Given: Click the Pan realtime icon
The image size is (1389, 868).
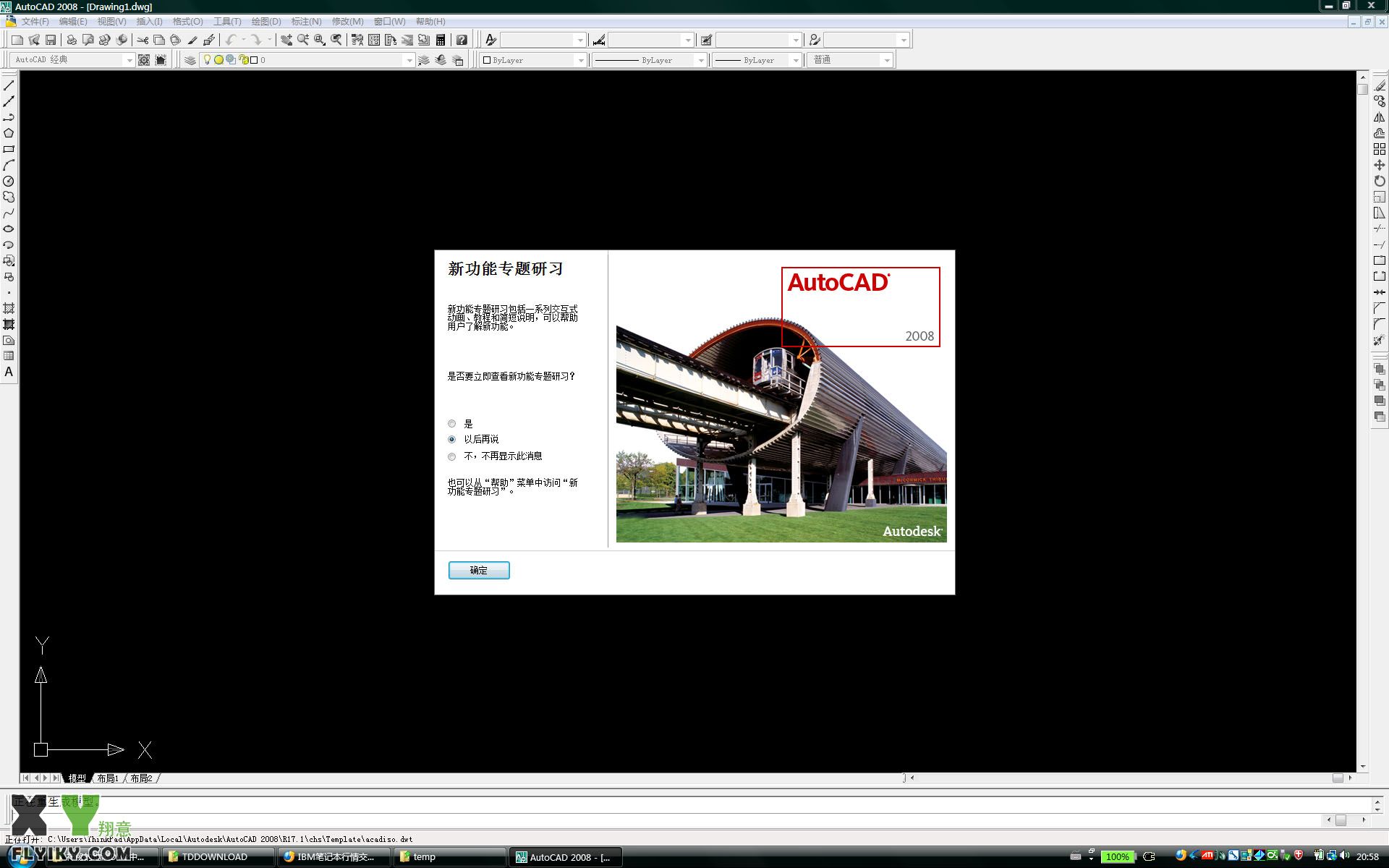Looking at the screenshot, I should (x=286, y=40).
